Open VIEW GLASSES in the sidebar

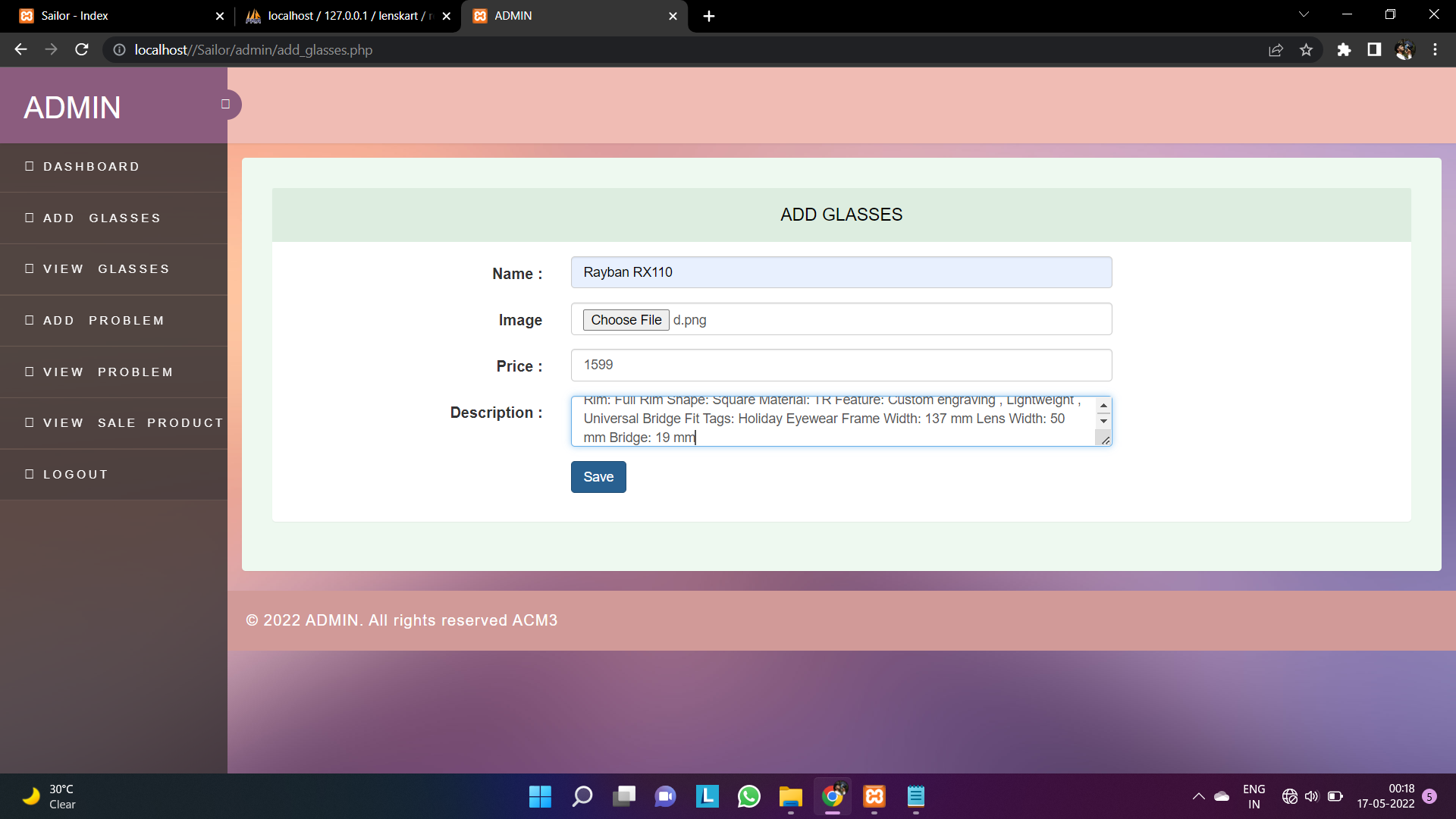click(114, 269)
